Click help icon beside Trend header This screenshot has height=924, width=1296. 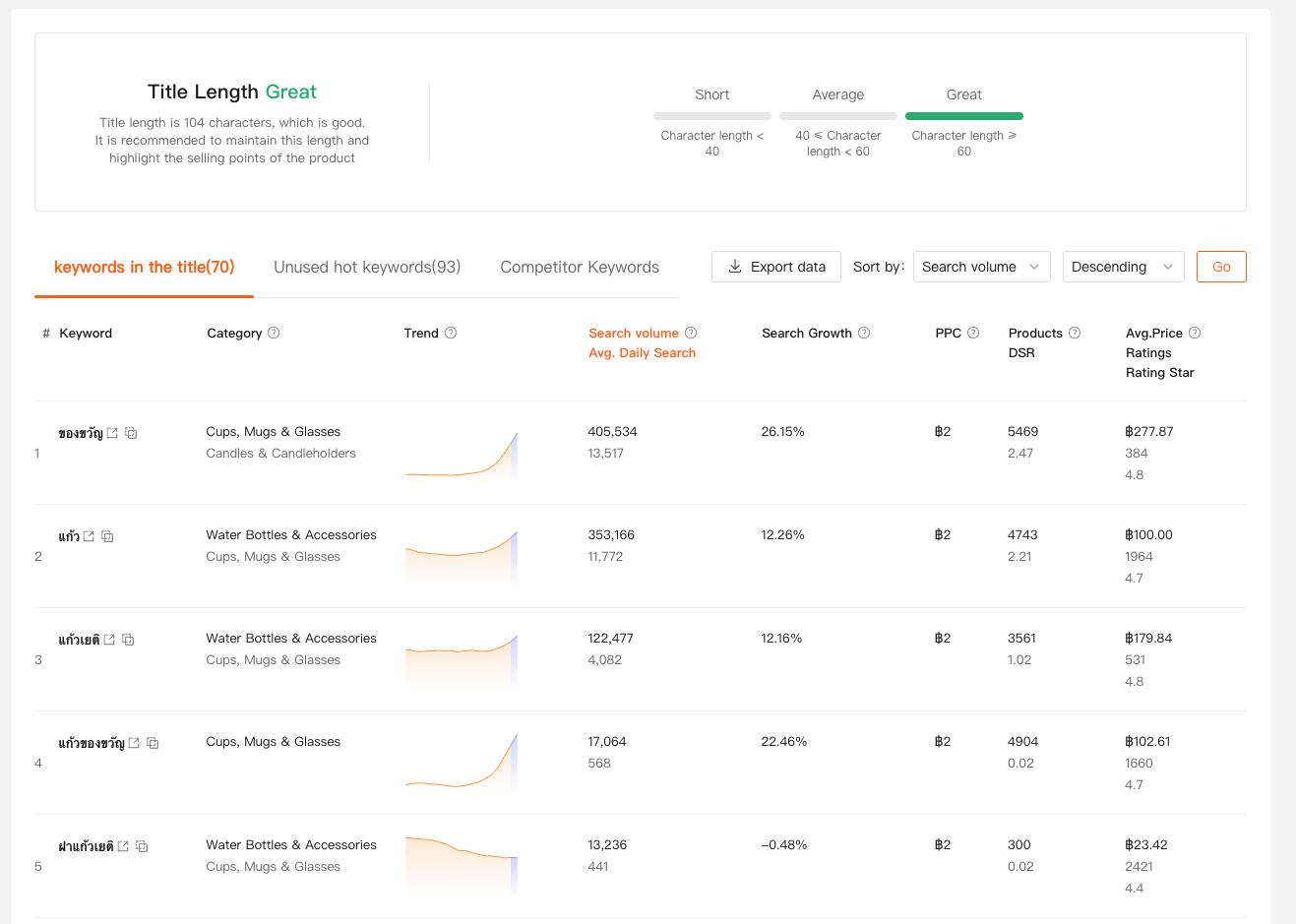[x=451, y=333]
